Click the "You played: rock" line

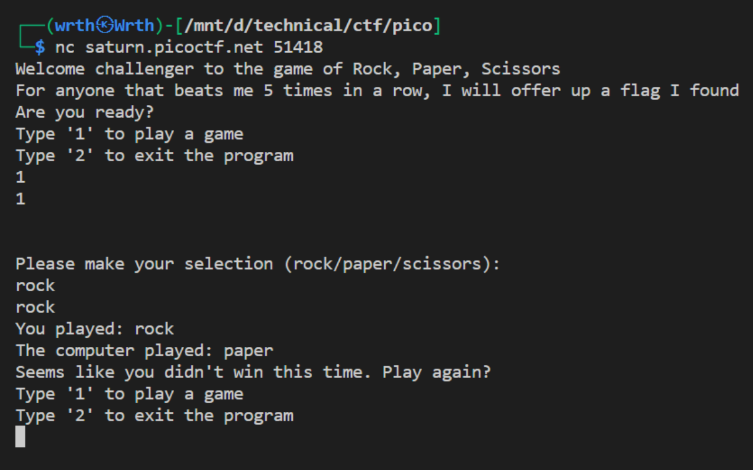click(x=95, y=328)
